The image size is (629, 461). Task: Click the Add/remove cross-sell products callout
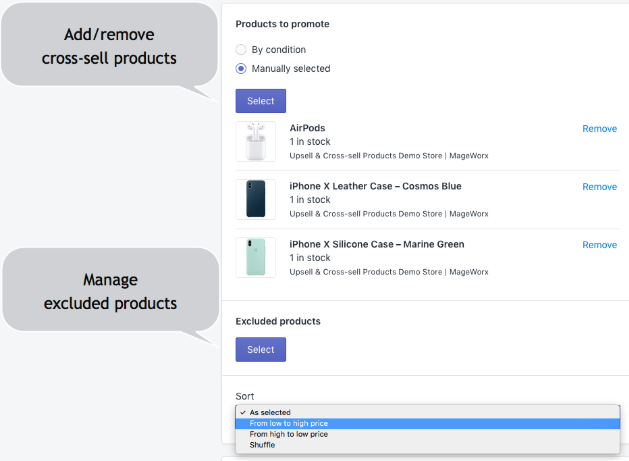[x=109, y=47]
